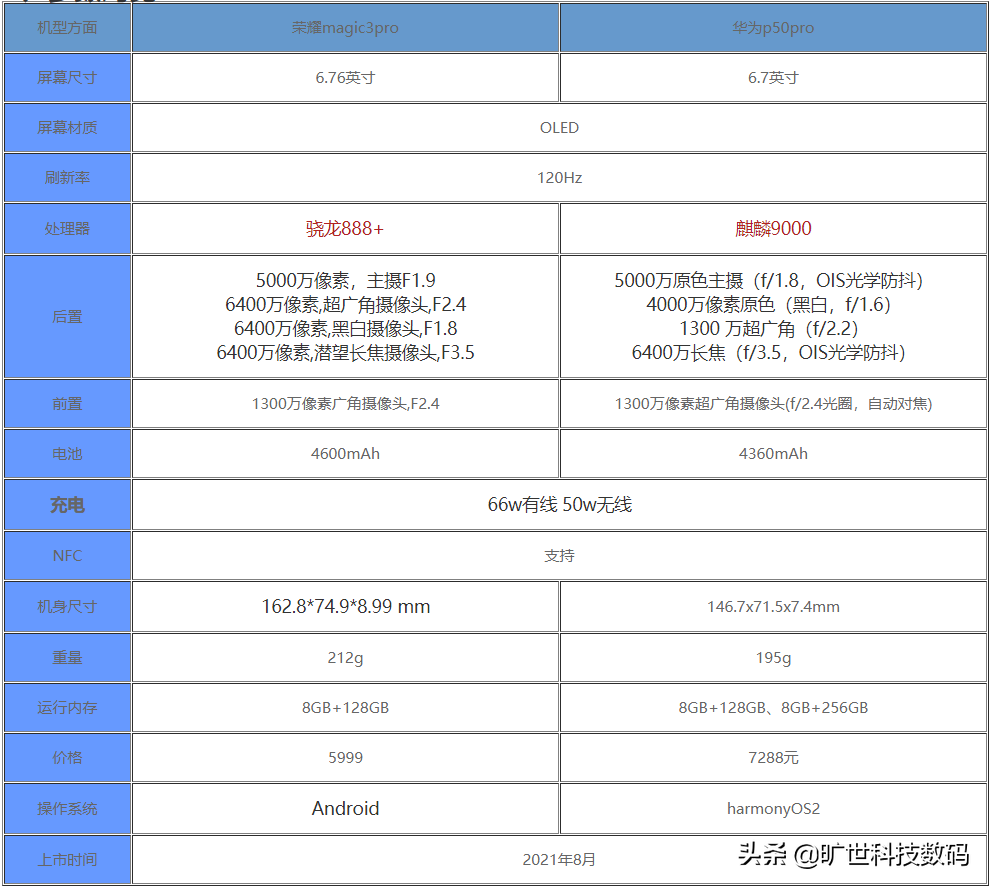The width and height of the screenshot is (992, 889).
Task: Select the 4360mAh battery value
Action: (773, 454)
